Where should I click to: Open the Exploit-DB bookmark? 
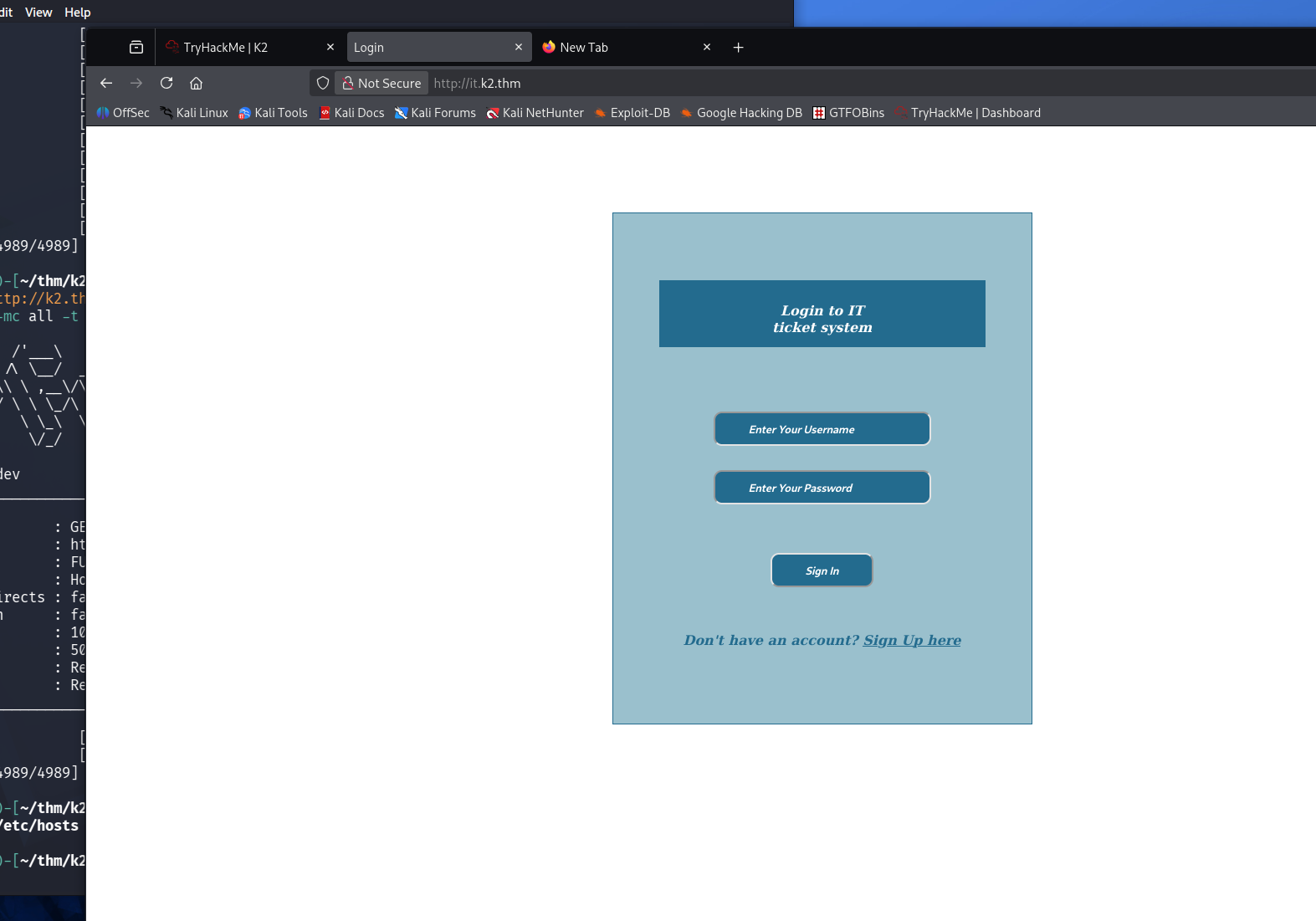(632, 113)
